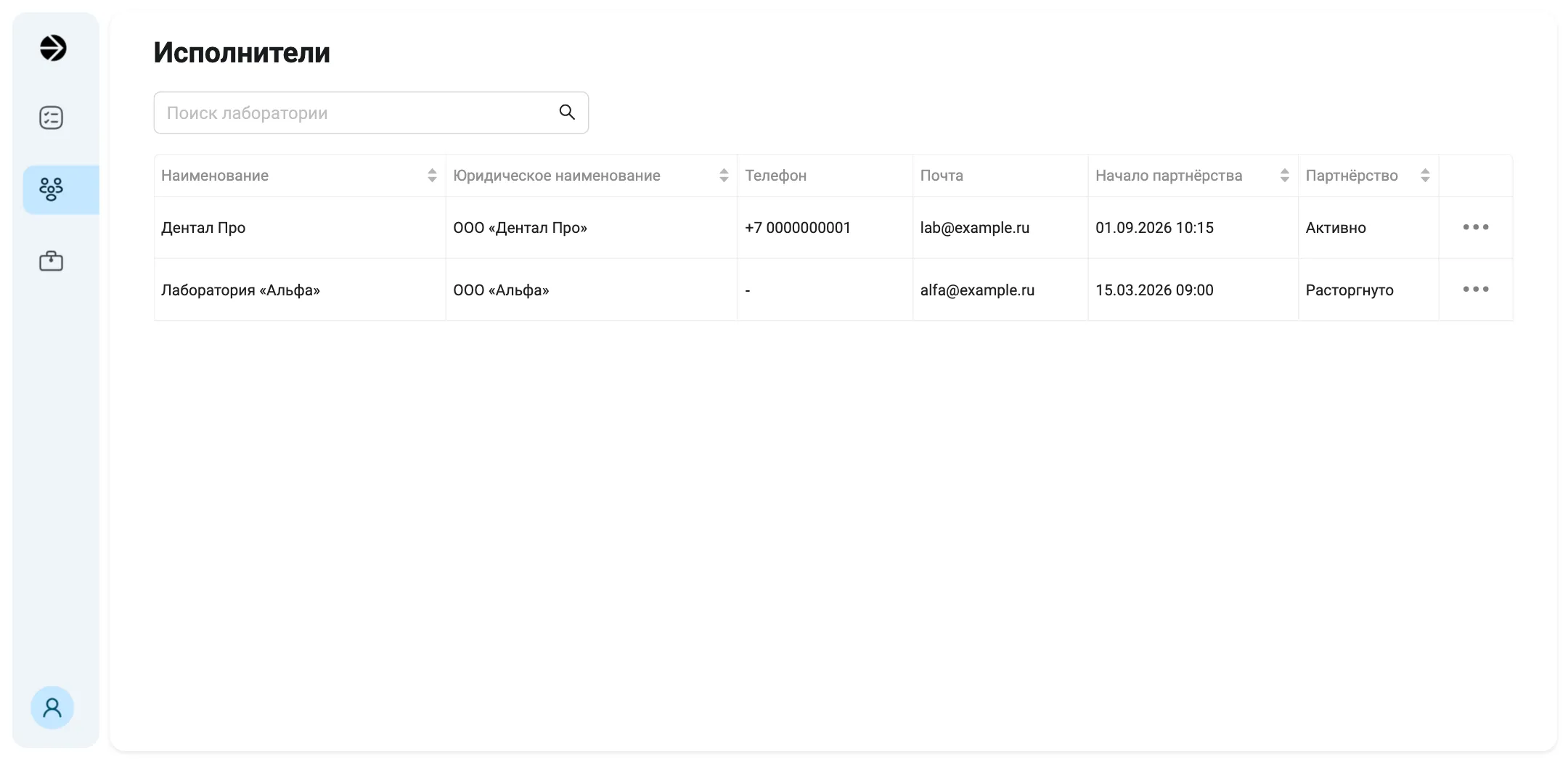The image size is (1568, 762).
Task: Click the alfa@example.ru email
Action: coord(977,290)
